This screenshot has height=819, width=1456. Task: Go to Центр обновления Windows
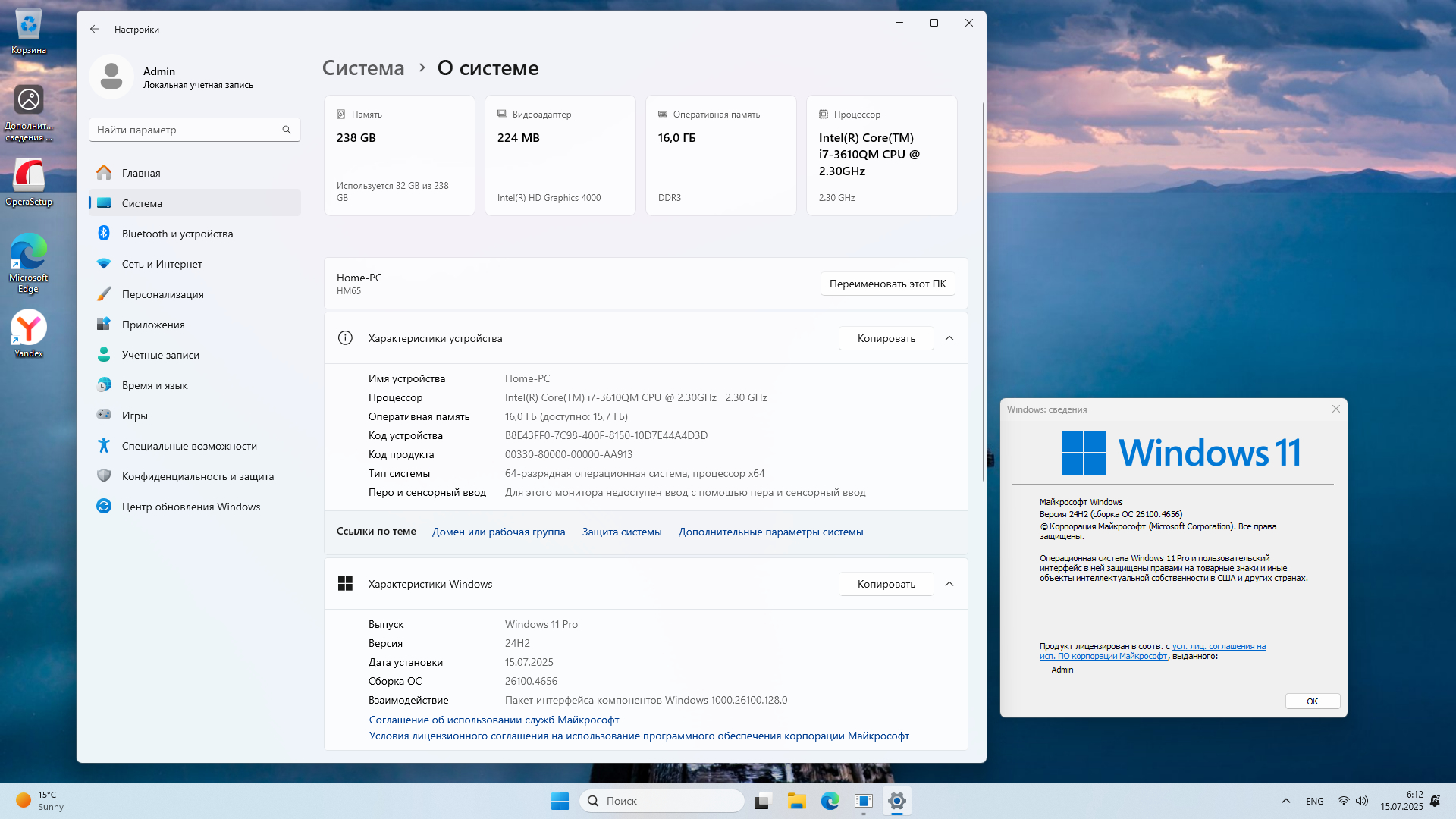coord(190,507)
